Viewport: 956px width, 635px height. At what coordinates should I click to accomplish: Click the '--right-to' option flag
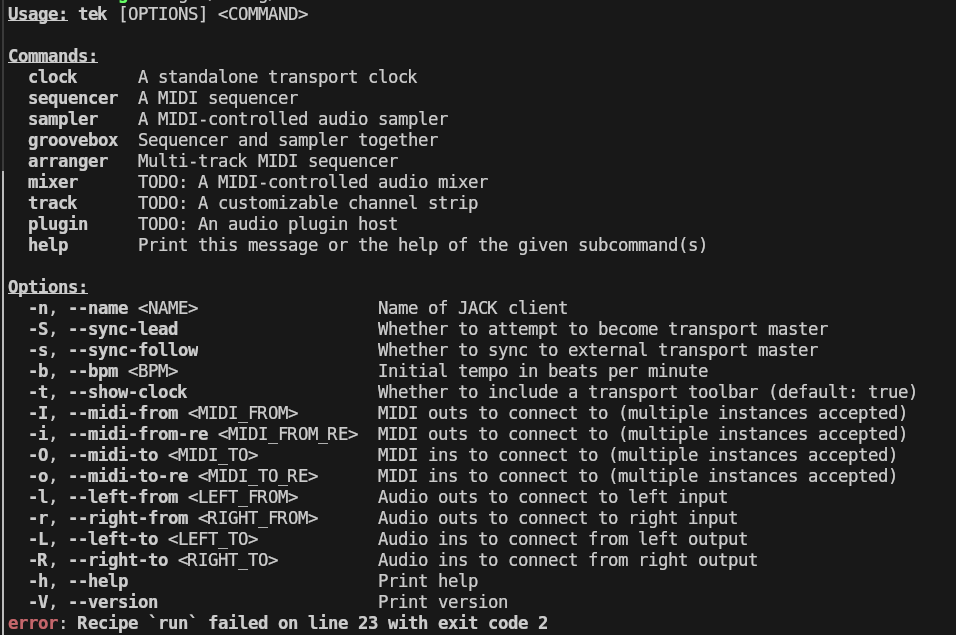click(118, 561)
